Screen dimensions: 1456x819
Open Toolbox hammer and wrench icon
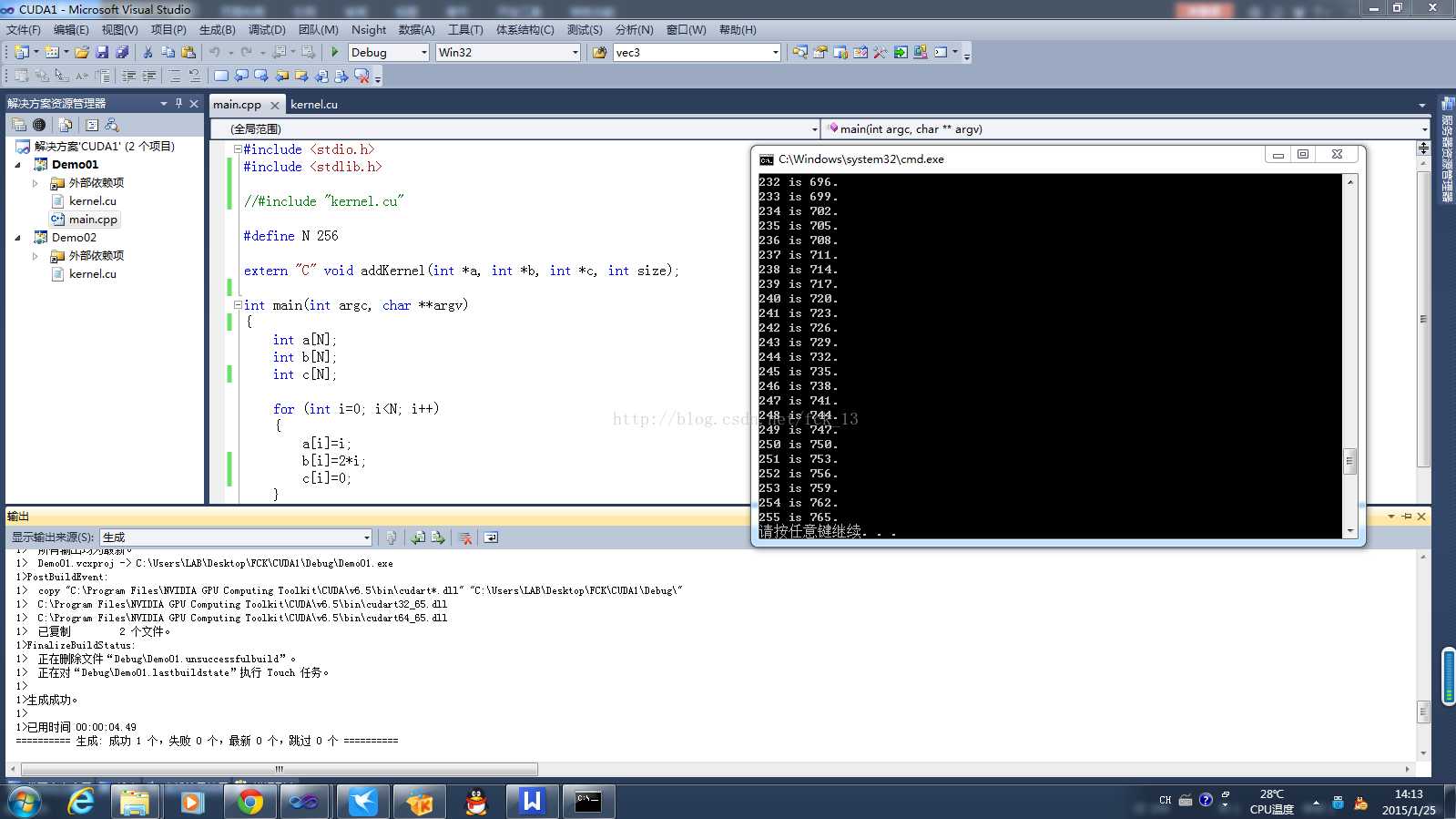coord(880,52)
